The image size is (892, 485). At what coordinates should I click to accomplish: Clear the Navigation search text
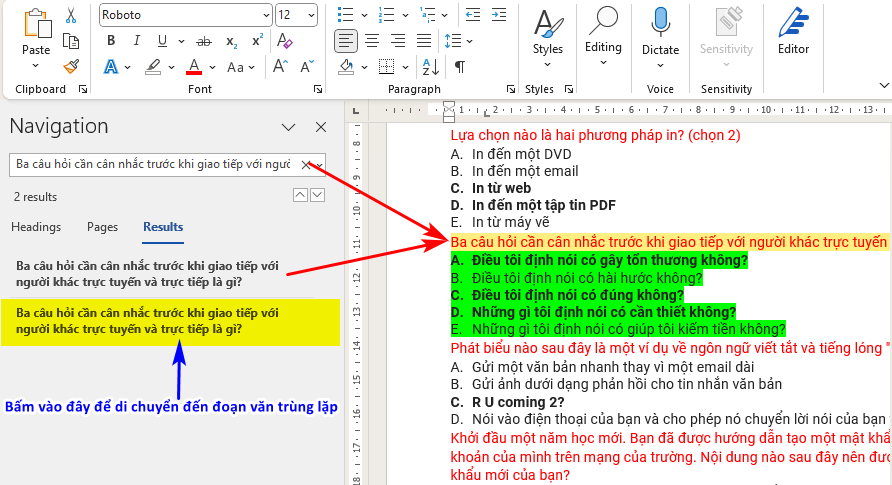pos(306,165)
